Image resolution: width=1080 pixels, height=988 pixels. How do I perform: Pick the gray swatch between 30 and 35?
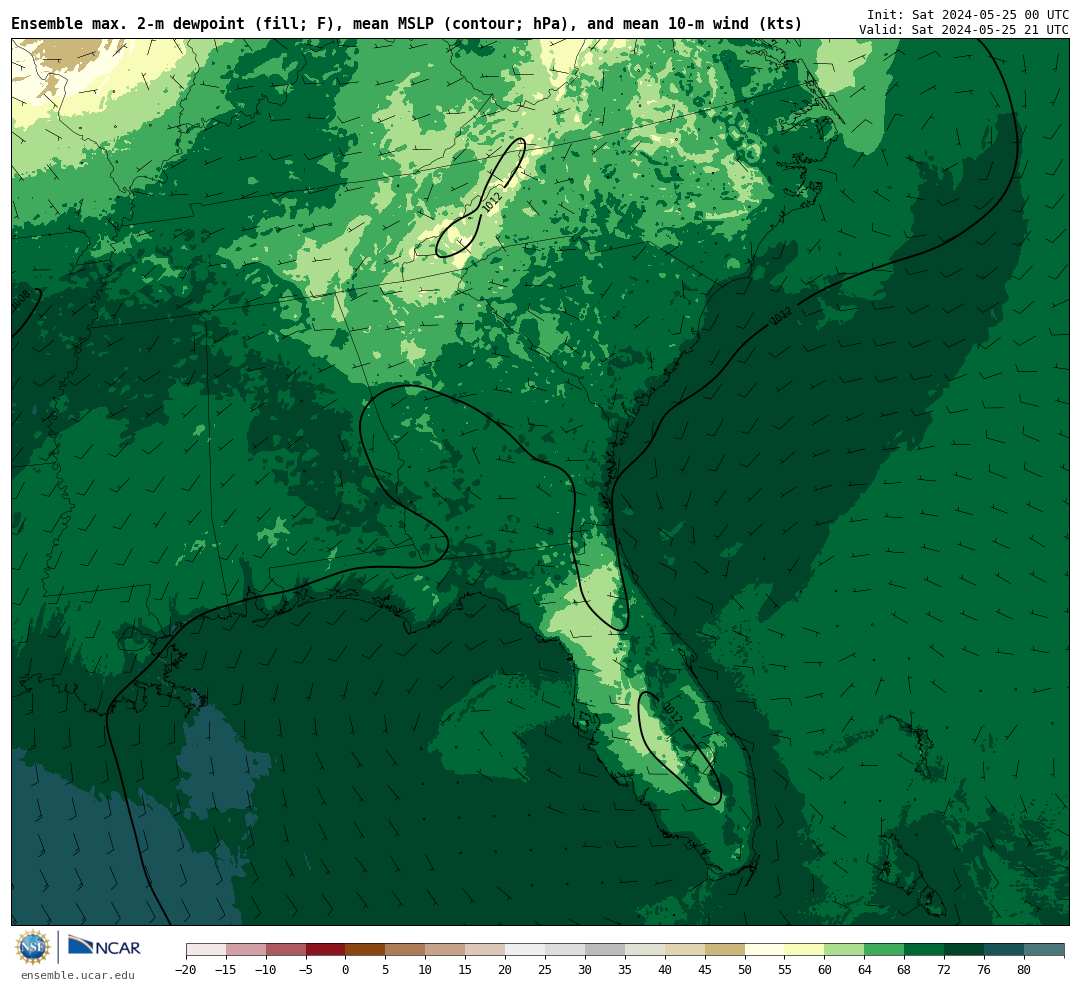[605, 950]
